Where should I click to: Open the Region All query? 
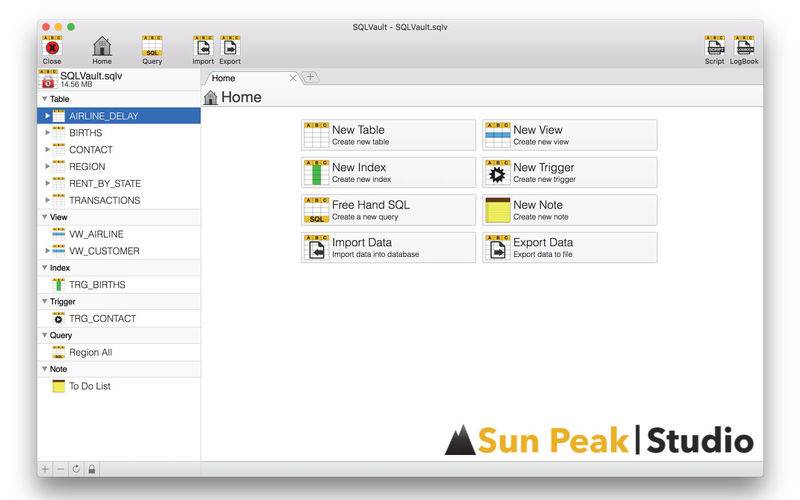pos(119,352)
